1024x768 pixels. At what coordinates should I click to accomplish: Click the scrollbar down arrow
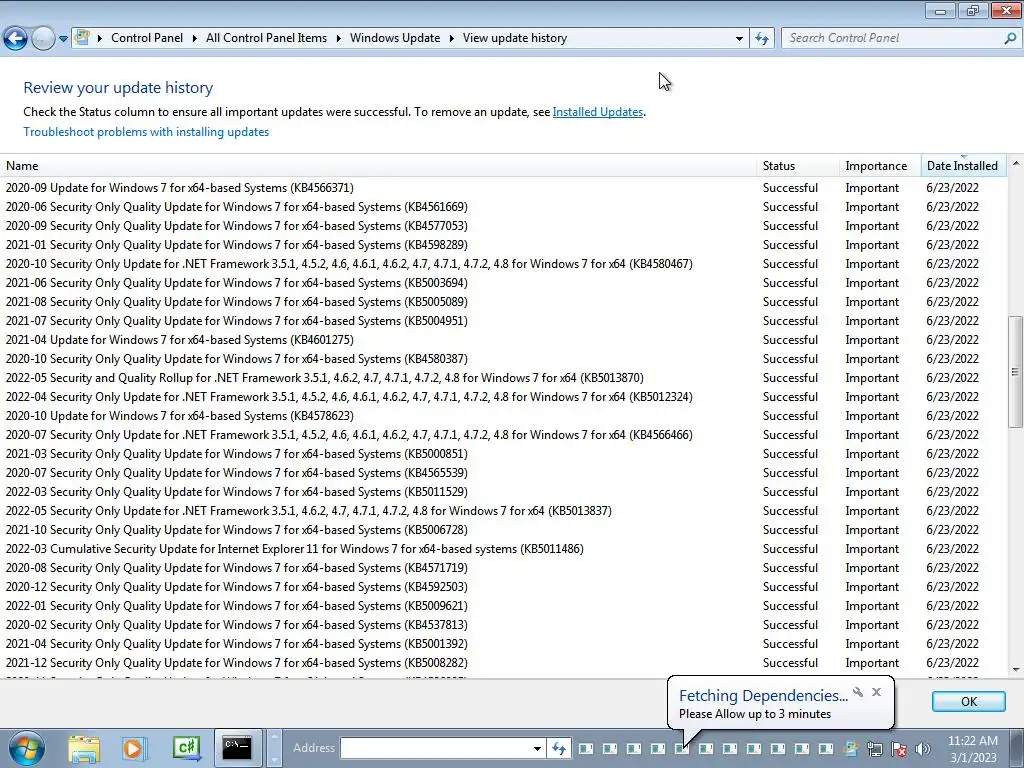click(1015, 669)
